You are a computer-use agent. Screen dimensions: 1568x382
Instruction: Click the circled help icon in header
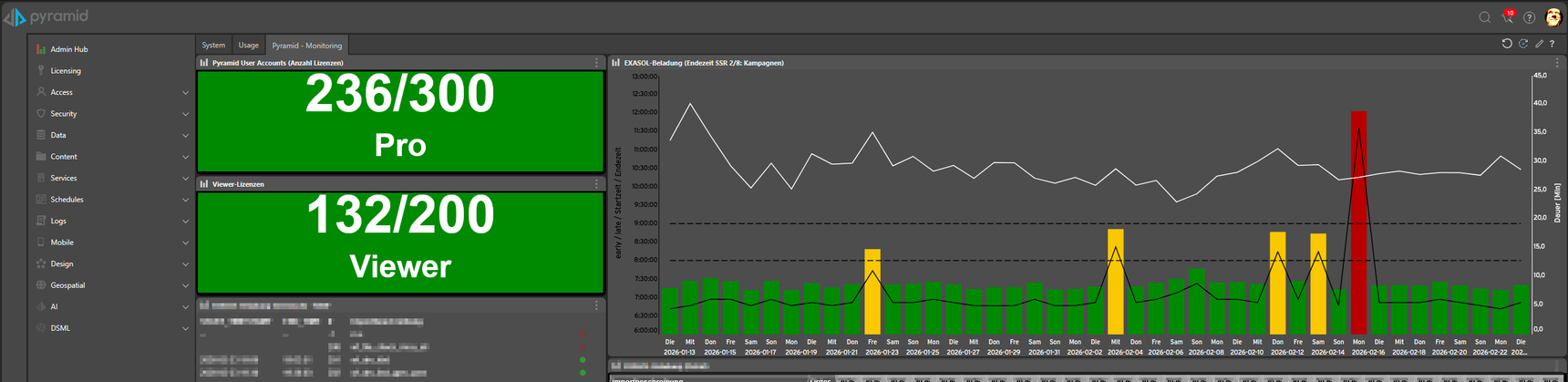tap(1530, 17)
